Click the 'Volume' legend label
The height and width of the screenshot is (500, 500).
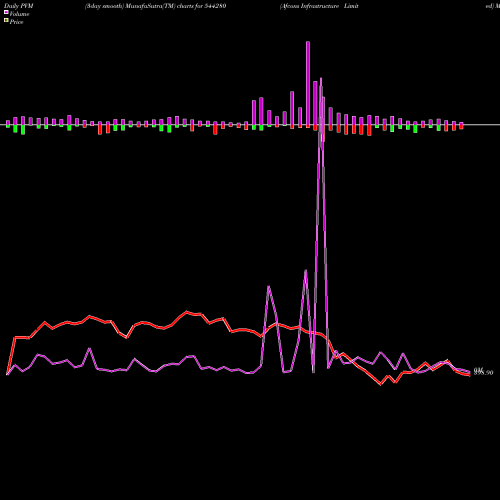(x=19, y=14)
